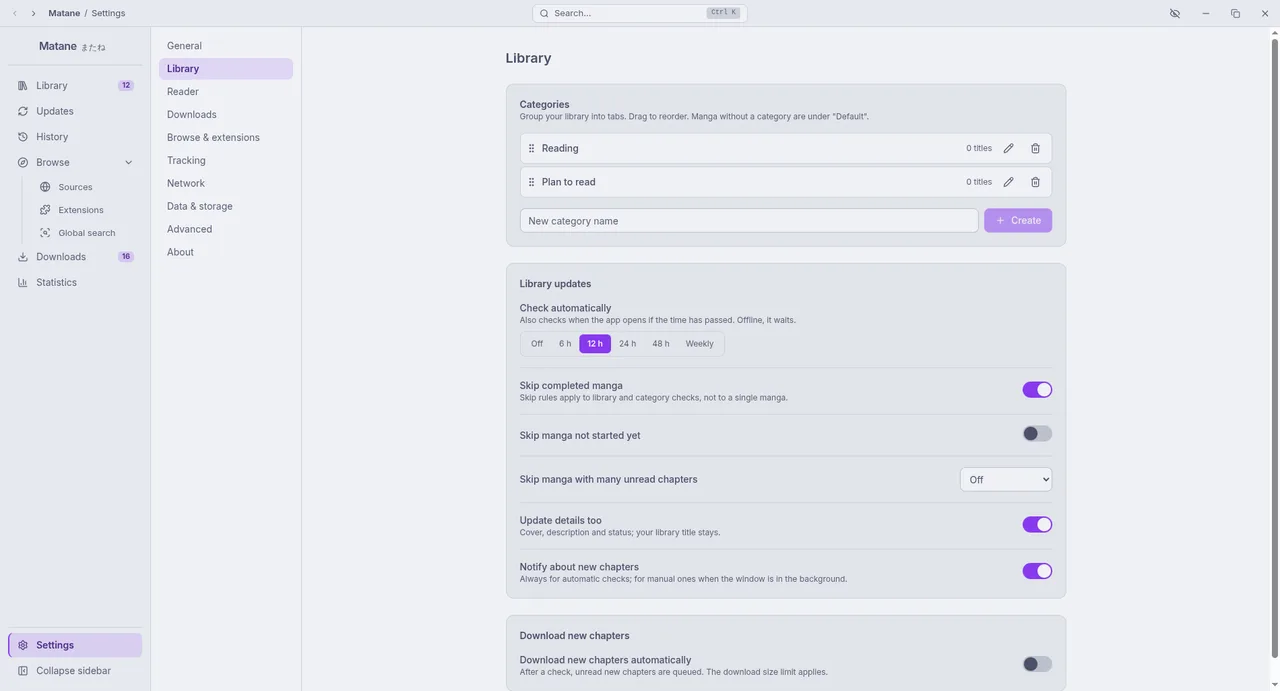Viewport: 1280px width, 691px height.
Task: Toggle Skip completed manga
Action: (x=1037, y=390)
